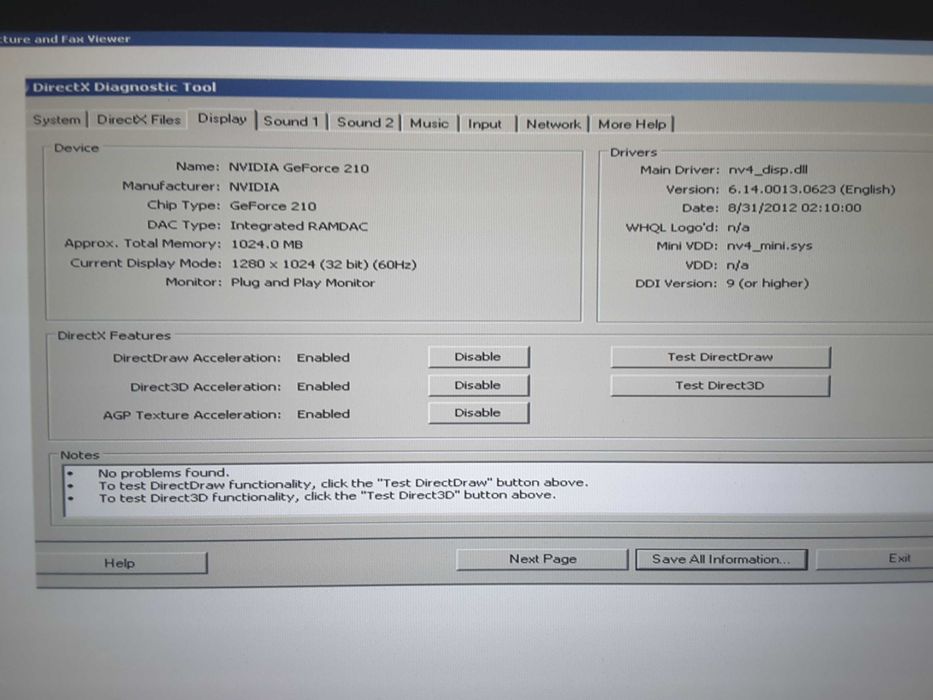Image resolution: width=933 pixels, height=700 pixels.
Task: Click Save All Information button
Action: (721, 560)
